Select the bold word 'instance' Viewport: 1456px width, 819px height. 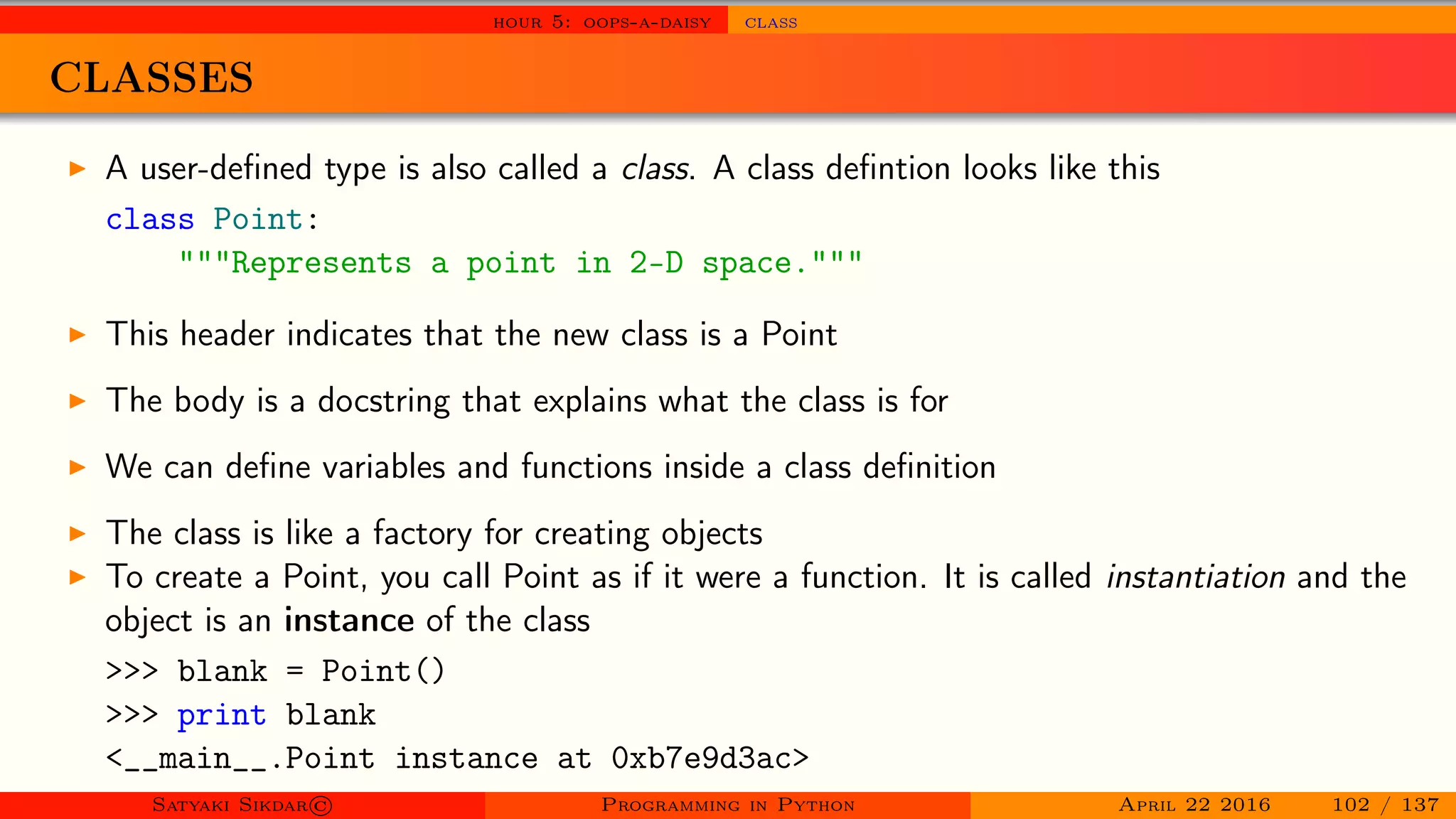349,621
